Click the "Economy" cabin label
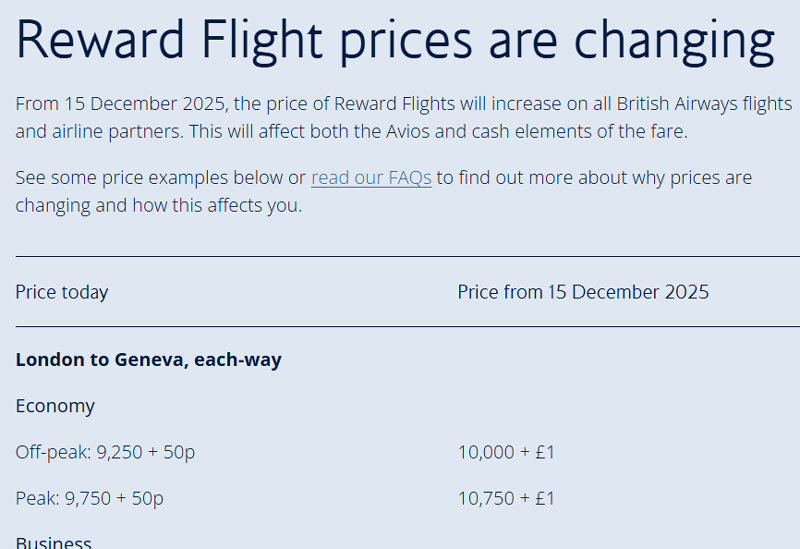Image resolution: width=800 pixels, height=549 pixels. click(55, 406)
